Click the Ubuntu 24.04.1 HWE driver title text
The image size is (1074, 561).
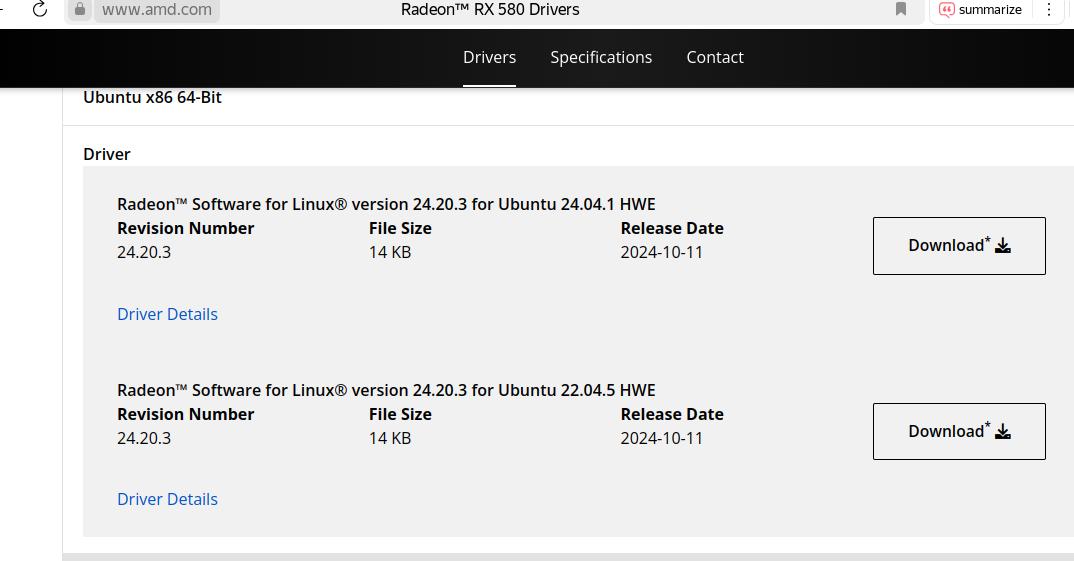[x=386, y=204]
